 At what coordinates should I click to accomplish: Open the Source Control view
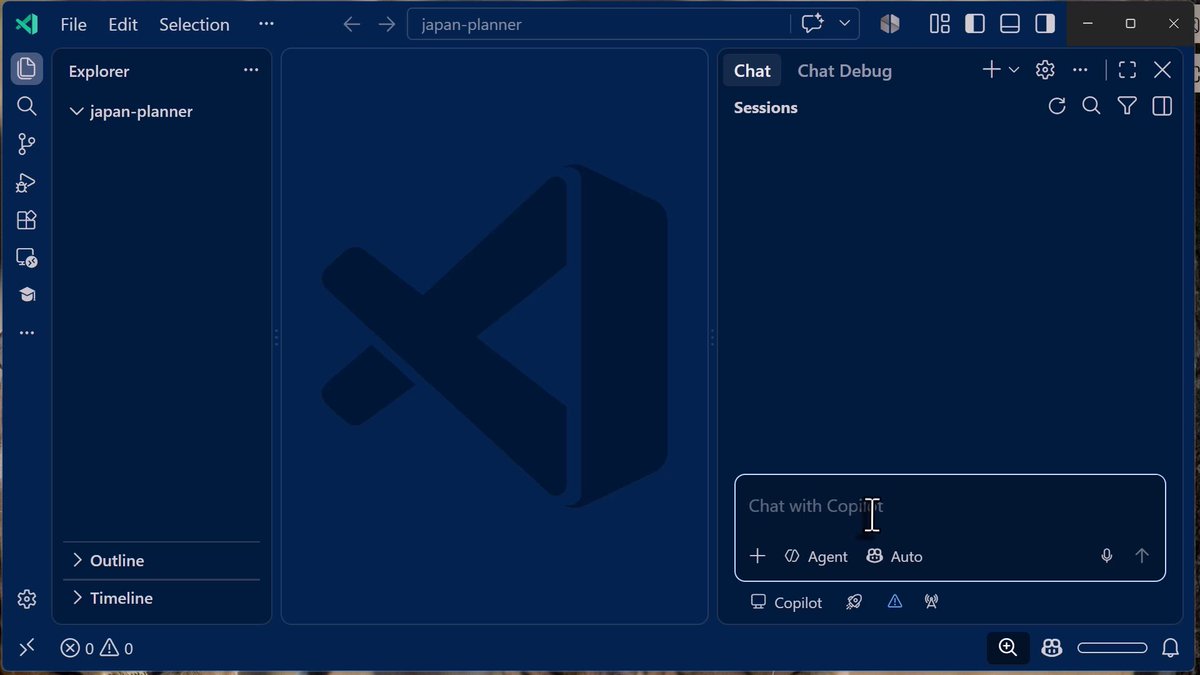pyautogui.click(x=27, y=145)
